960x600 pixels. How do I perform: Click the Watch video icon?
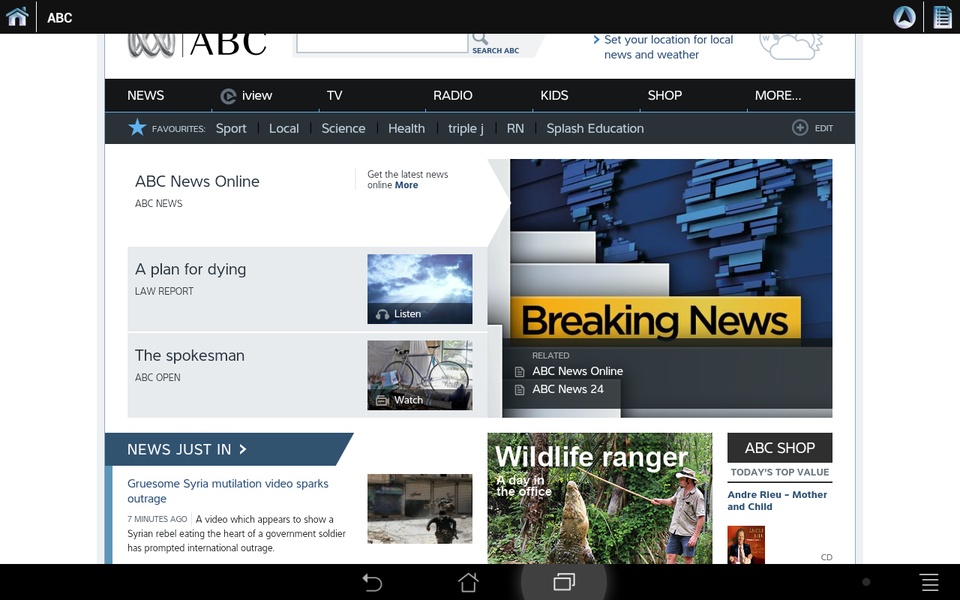pyautogui.click(x=383, y=400)
